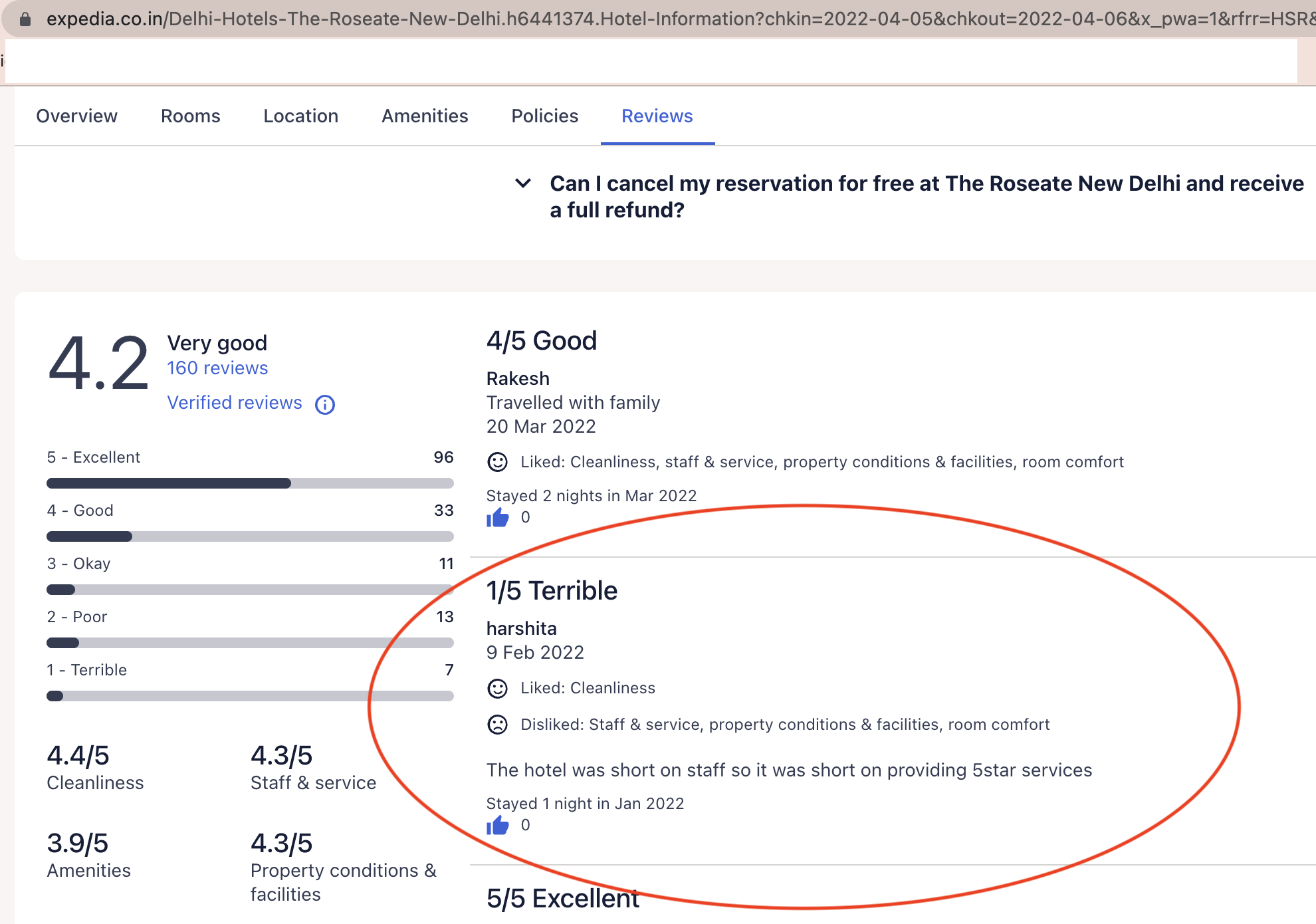Click the URL in the address bar

pyautogui.click(x=681, y=19)
